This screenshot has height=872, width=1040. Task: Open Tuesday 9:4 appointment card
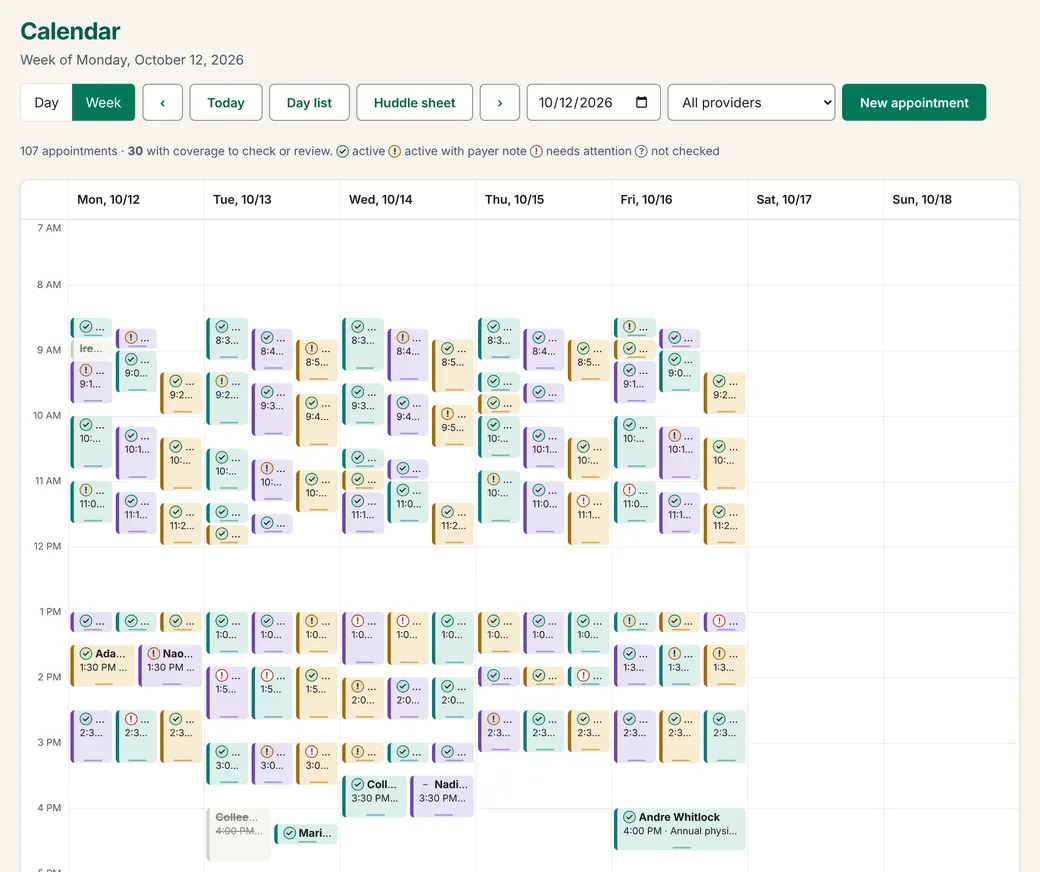coord(317,420)
